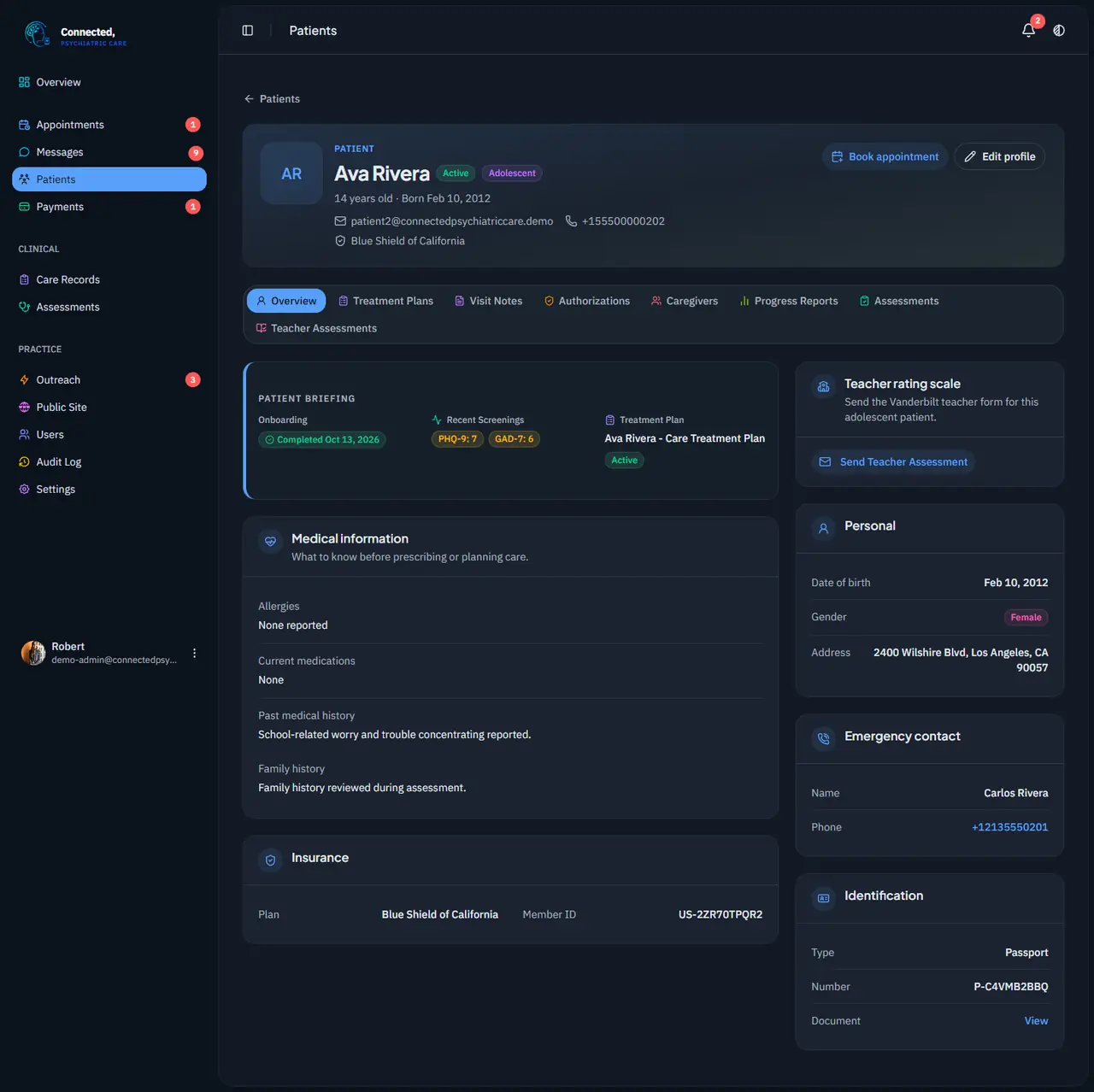This screenshot has height=1092, width=1094.
Task: Open the Settings gear icon
Action: [x=24, y=490]
